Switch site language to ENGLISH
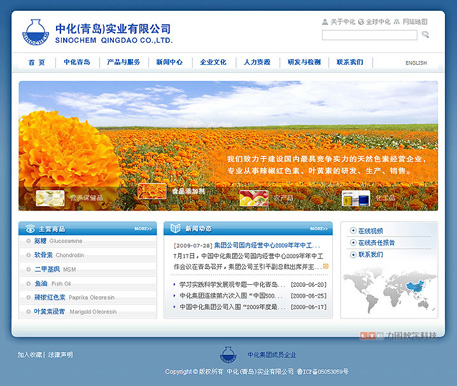Screen dimensions: 457x386 (x=416, y=63)
